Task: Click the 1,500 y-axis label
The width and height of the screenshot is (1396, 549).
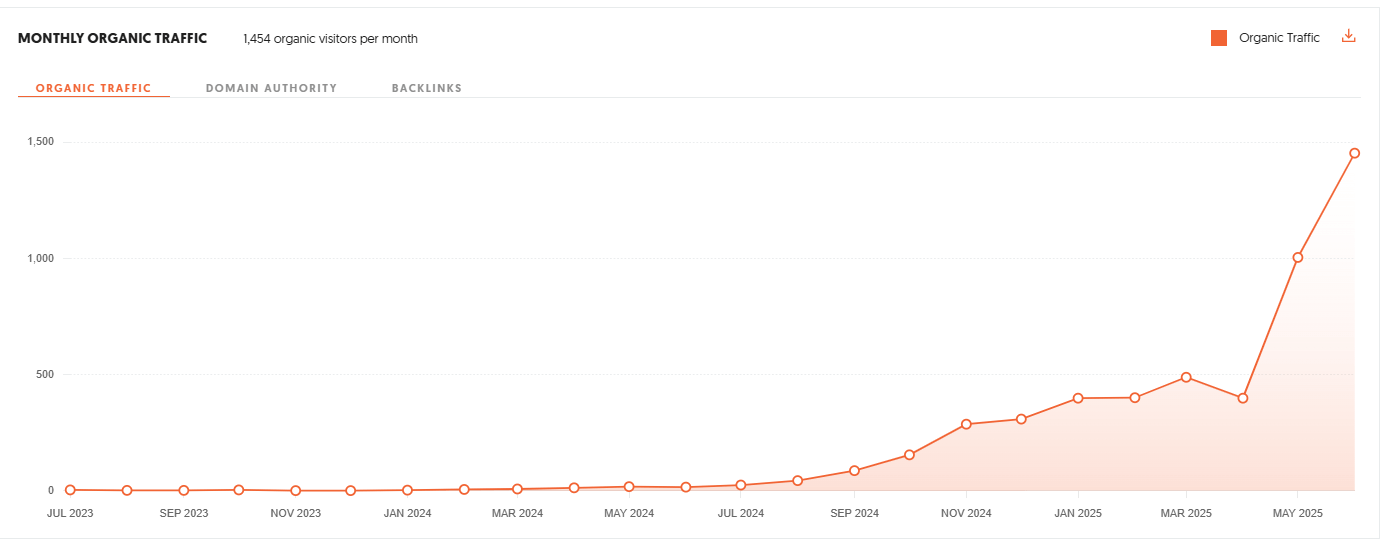Action: click(x=40, y=142)
